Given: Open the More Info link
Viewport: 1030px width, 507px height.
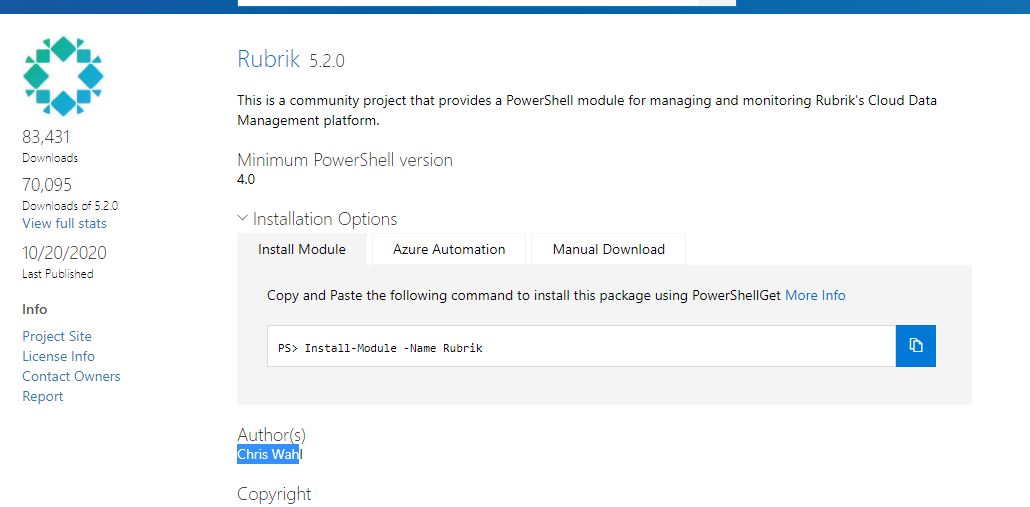Looking at the screenshot, I should point(815,296).
